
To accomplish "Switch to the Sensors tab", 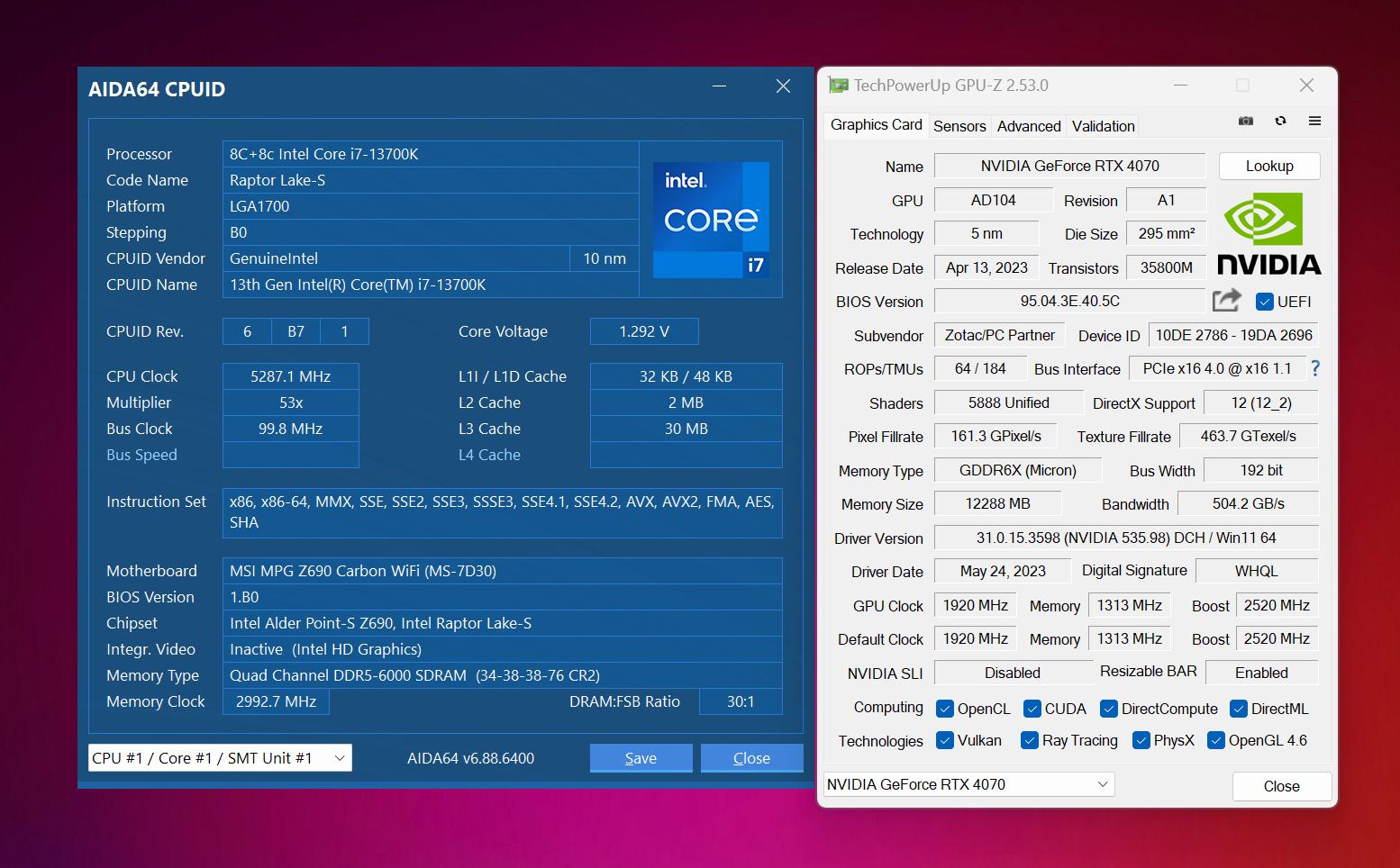I will [x=959, y=126].
